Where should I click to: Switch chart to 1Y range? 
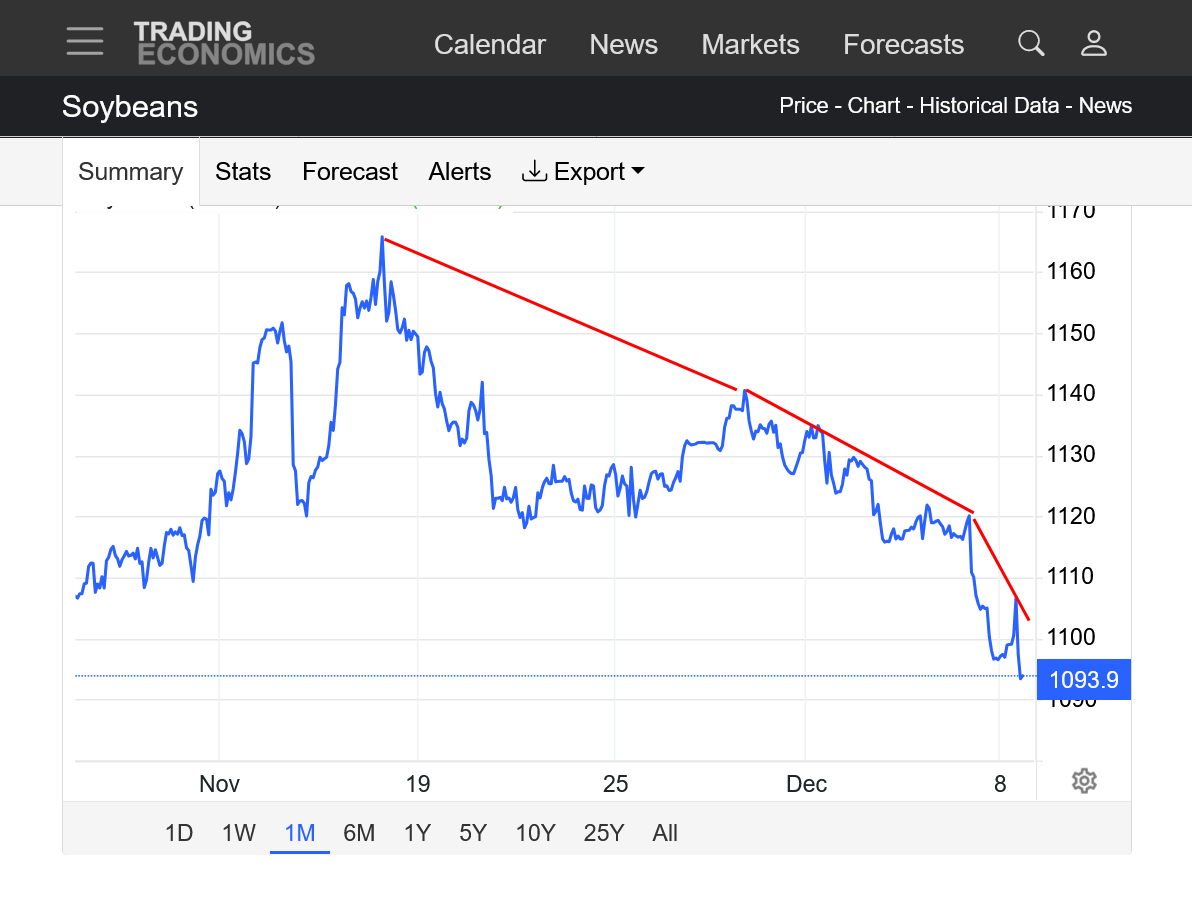(418, 833)
